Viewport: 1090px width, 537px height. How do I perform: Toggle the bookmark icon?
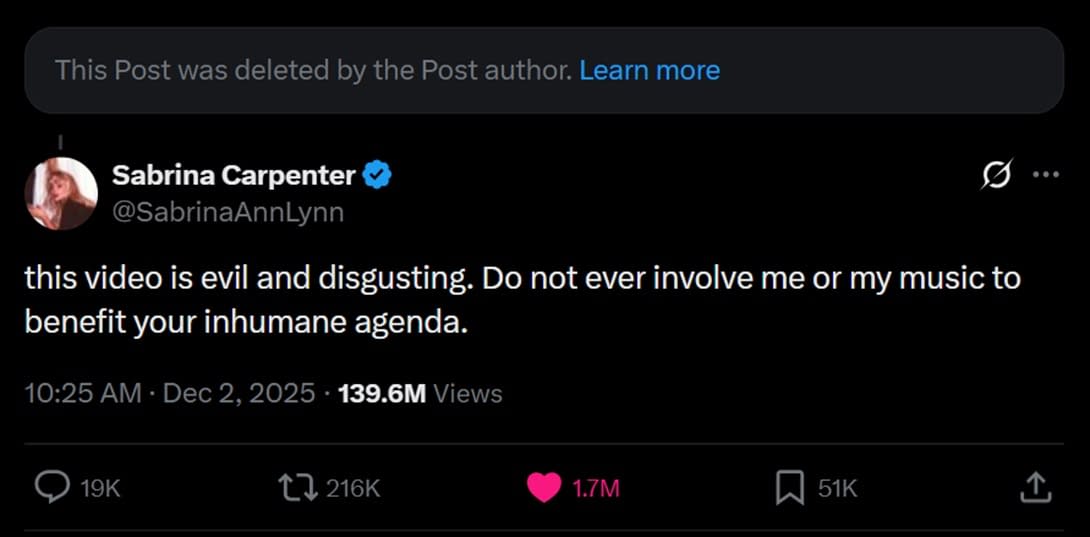[x=790, y=487]
